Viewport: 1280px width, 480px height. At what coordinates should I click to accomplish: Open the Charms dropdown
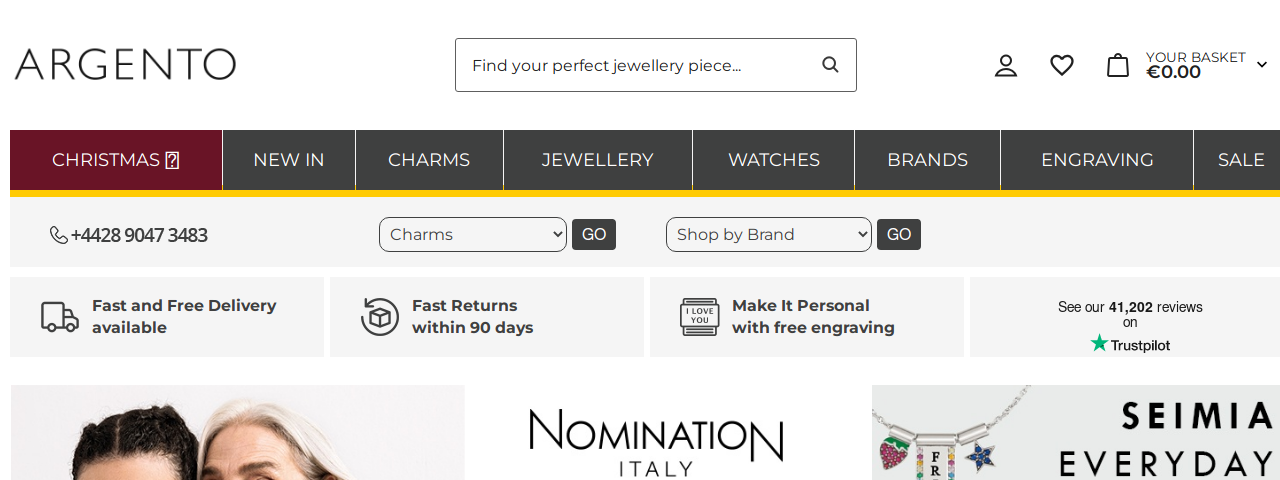473,235
